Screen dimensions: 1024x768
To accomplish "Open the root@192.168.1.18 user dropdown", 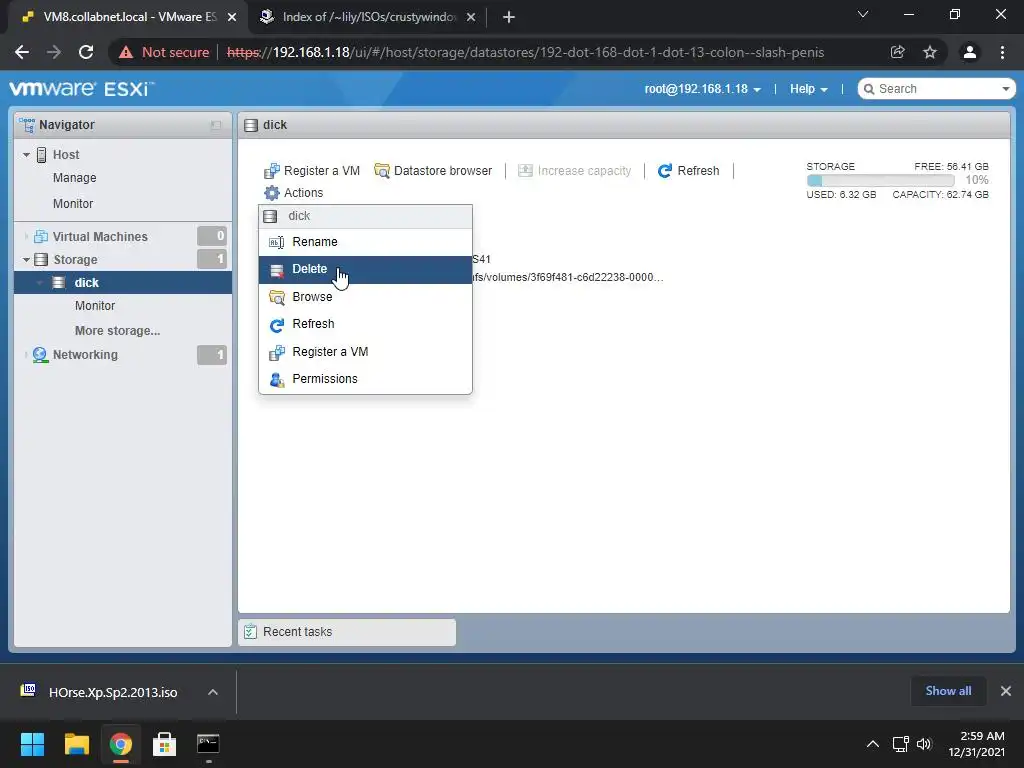I will click(703, 89).
